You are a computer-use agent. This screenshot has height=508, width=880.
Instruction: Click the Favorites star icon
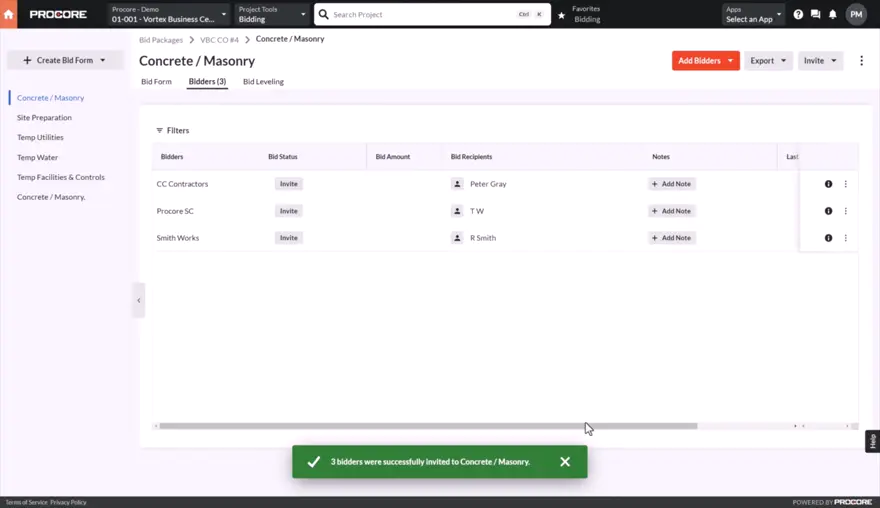pos(561,15)
